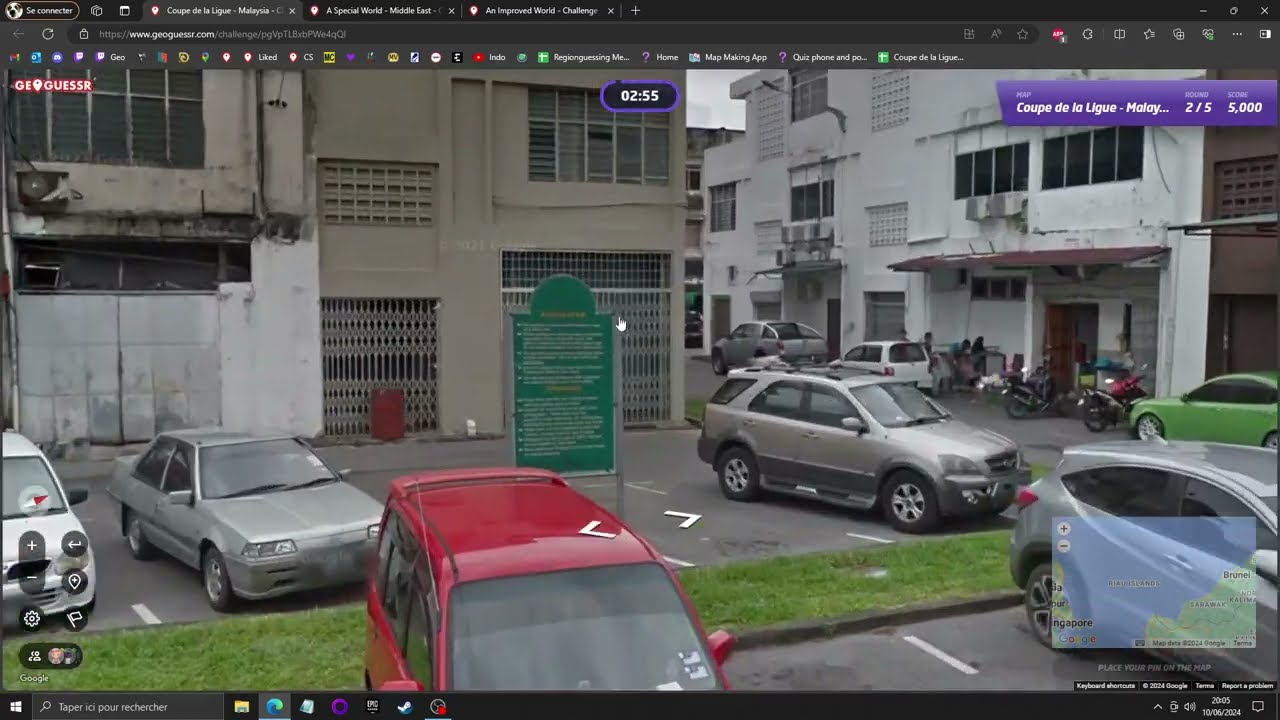
Task: Open the party players avatar button
Action: 50,656
